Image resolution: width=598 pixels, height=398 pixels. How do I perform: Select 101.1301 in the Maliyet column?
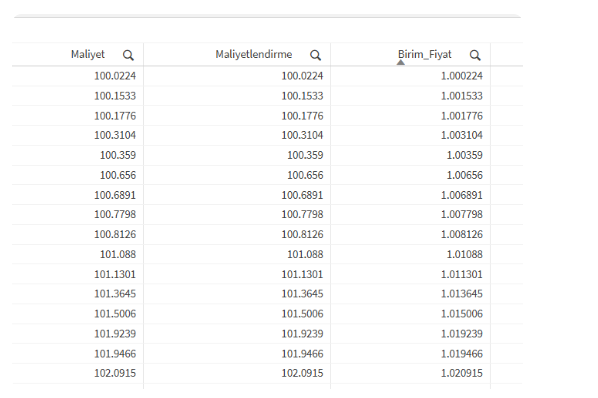[115, 274]
